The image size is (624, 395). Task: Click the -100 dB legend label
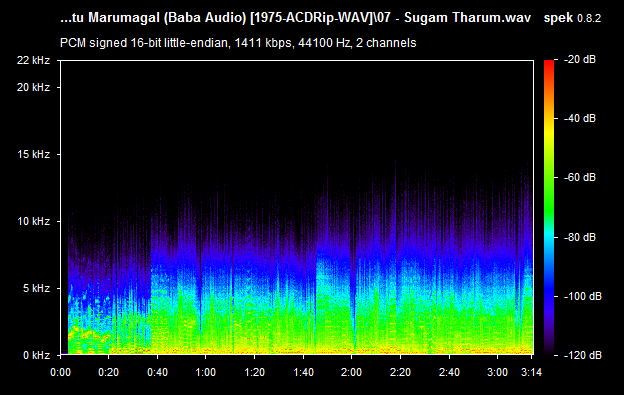click(x=583, y=296)
